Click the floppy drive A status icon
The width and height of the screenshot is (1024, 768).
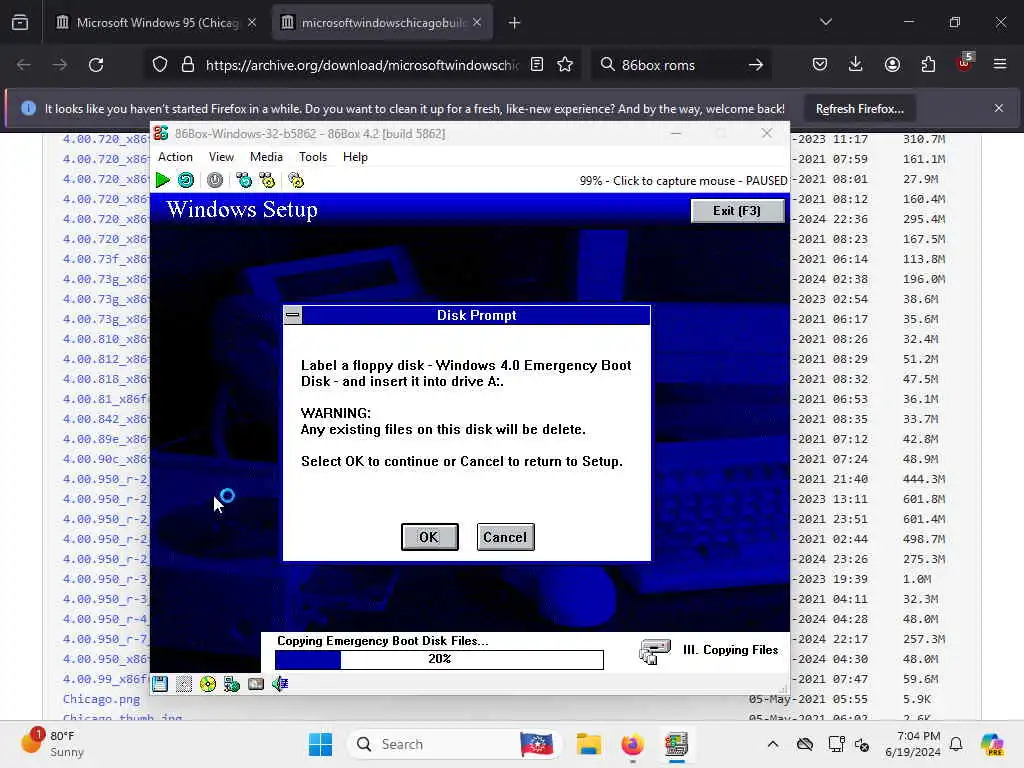[x=160, y=684]
